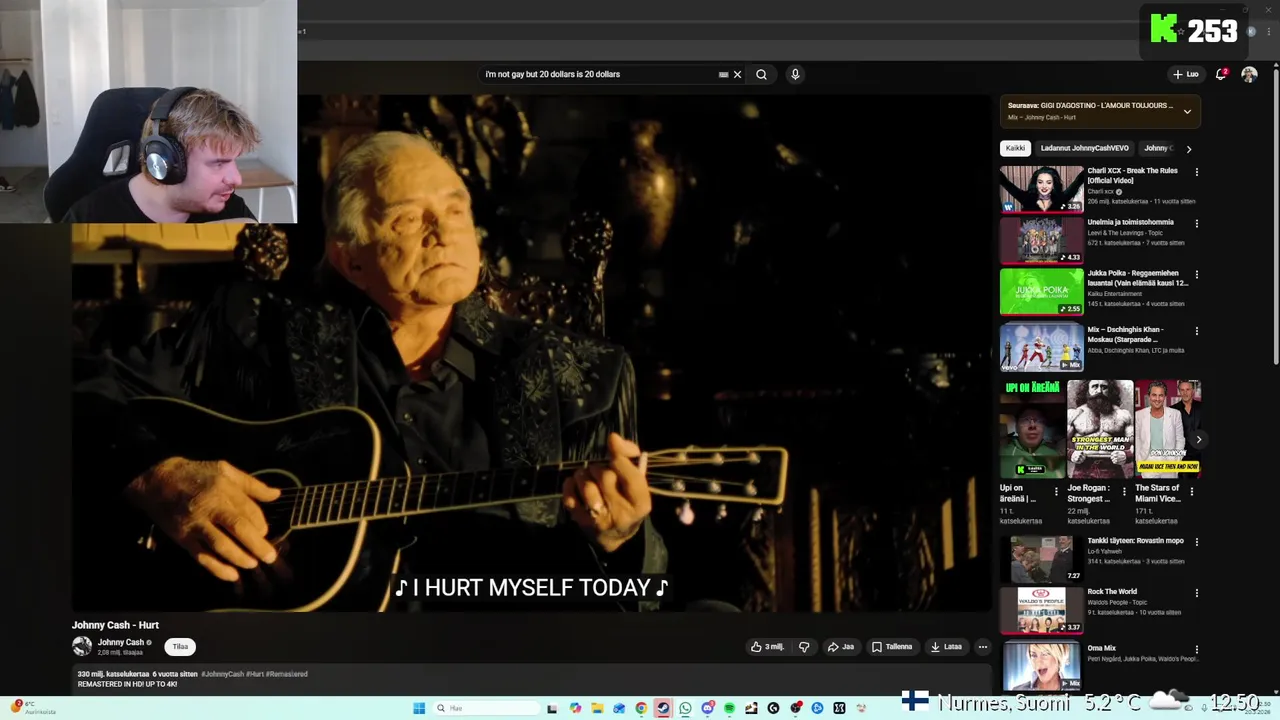Open the Unelmia ja toimistohommia video title
The image size is (1280, 720).
pyautogui.click(x=1130, y=222)
